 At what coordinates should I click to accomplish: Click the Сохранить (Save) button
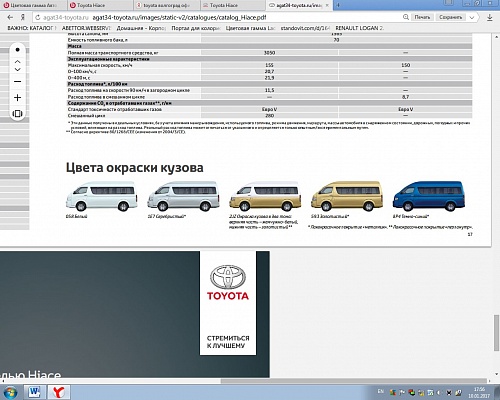(x=450, y=17)
